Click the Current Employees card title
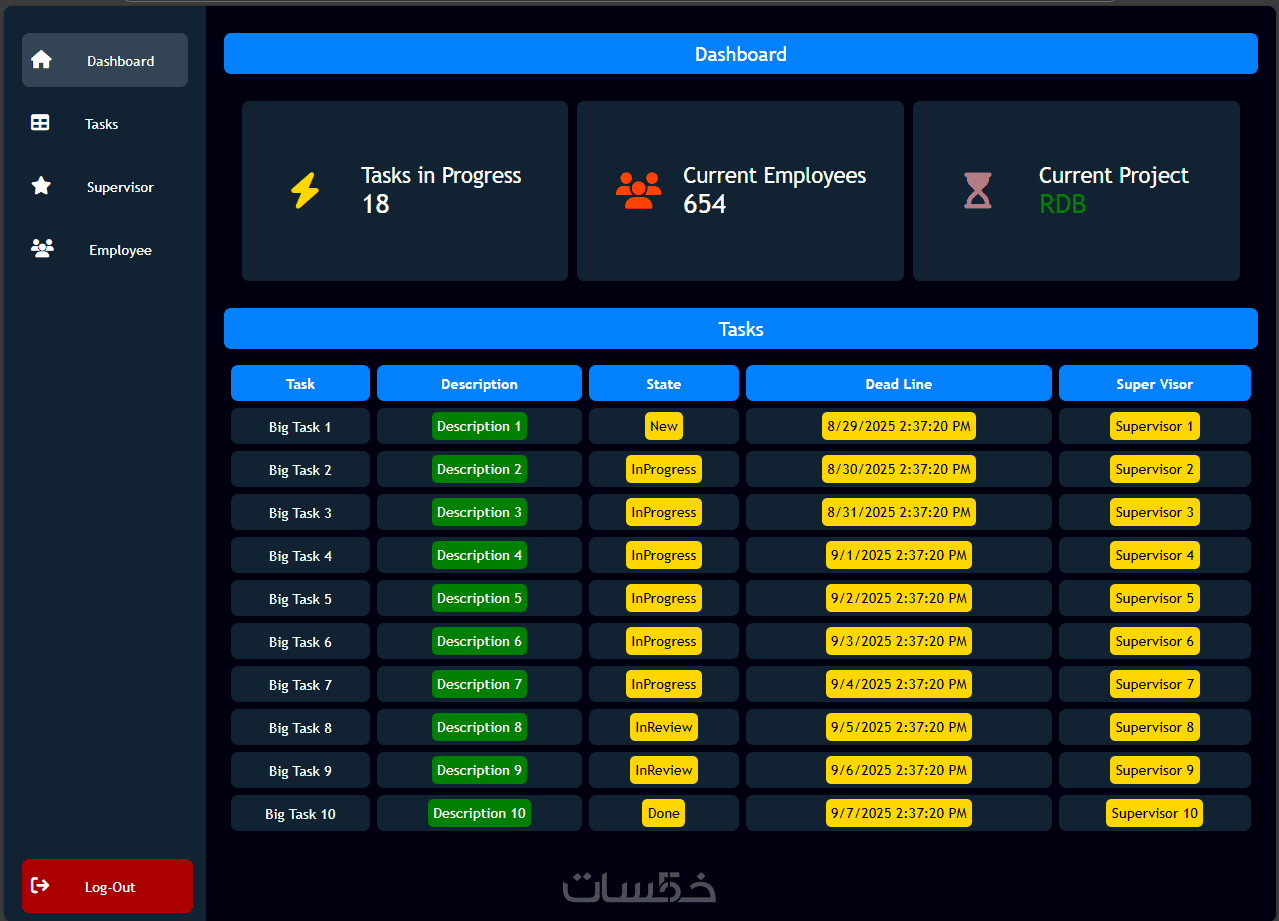The width and height of the screenshot is (1279, 921). [775, 176]
